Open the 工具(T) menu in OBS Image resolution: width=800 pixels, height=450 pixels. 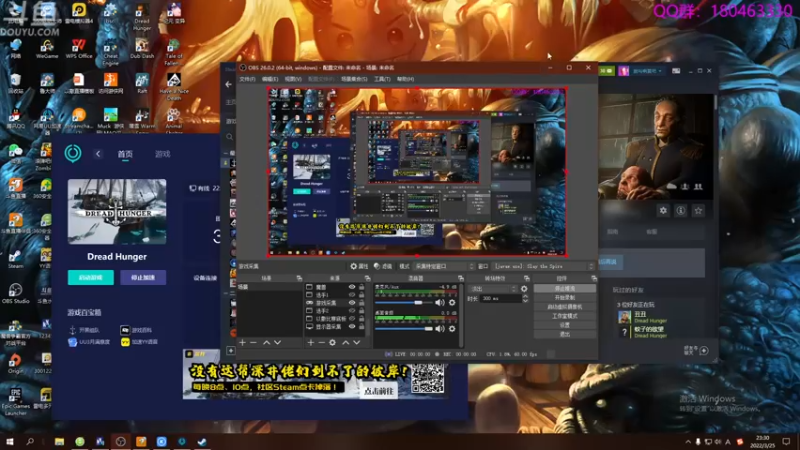[x=382, y=79]
